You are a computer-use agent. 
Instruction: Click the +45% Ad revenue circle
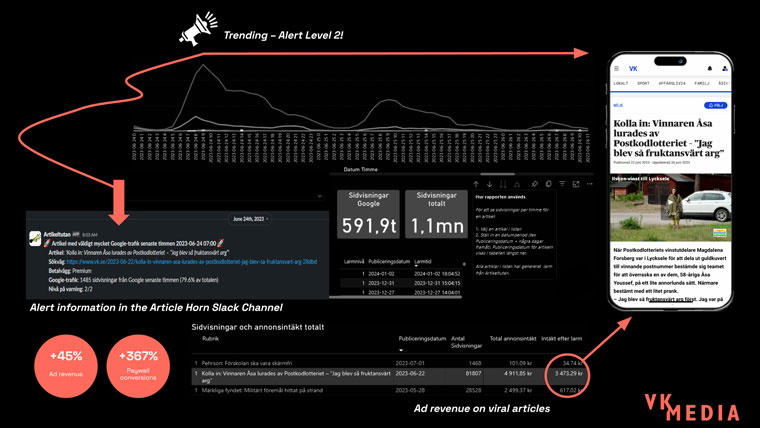[x=66, y=366]
